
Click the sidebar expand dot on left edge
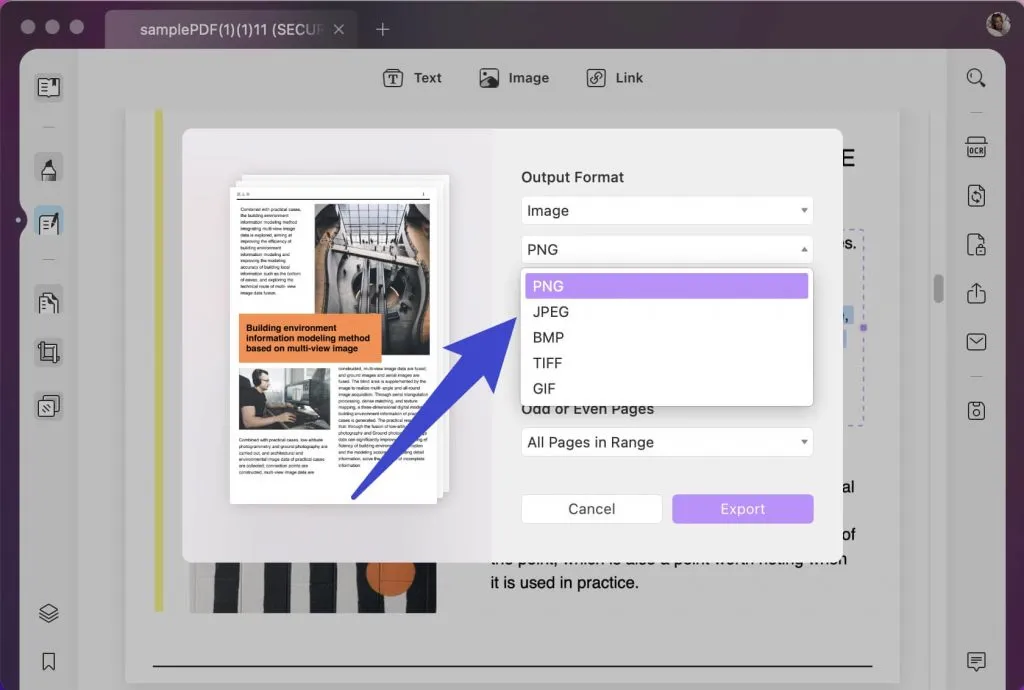click(18, 220)
